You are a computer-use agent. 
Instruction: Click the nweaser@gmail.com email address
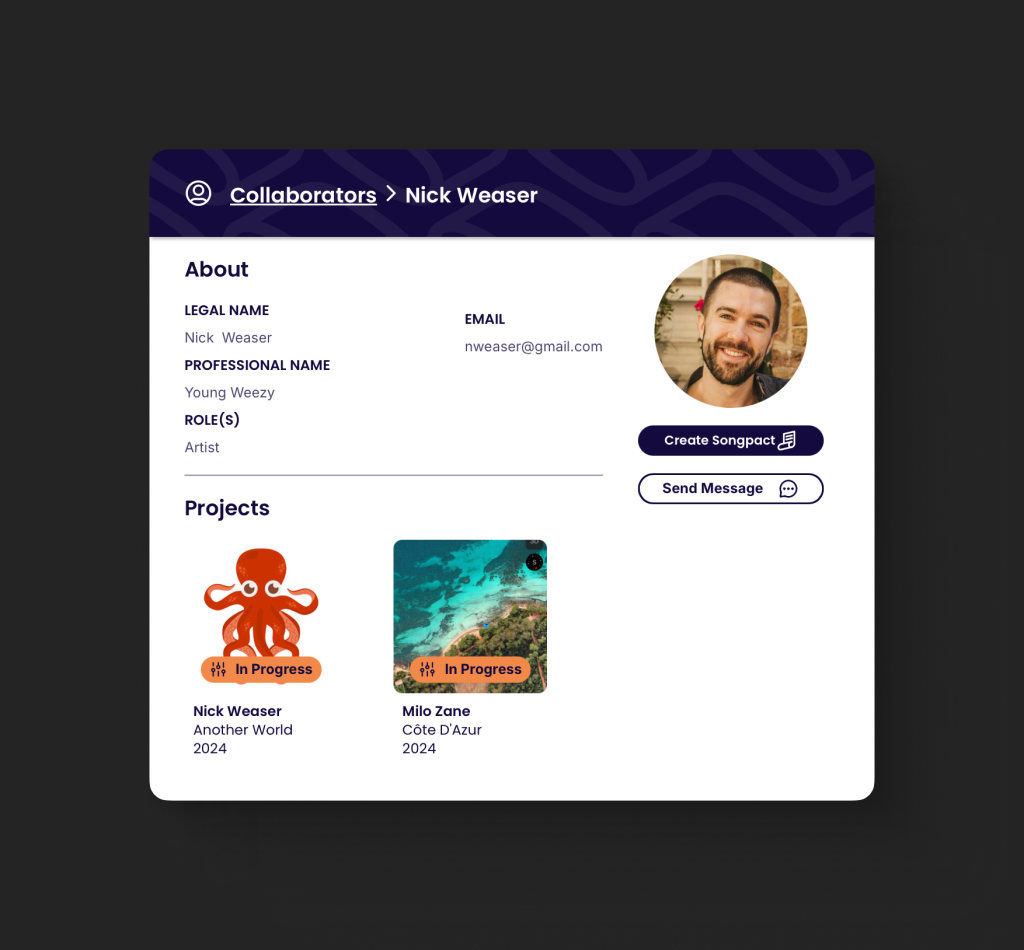(533, 347)
